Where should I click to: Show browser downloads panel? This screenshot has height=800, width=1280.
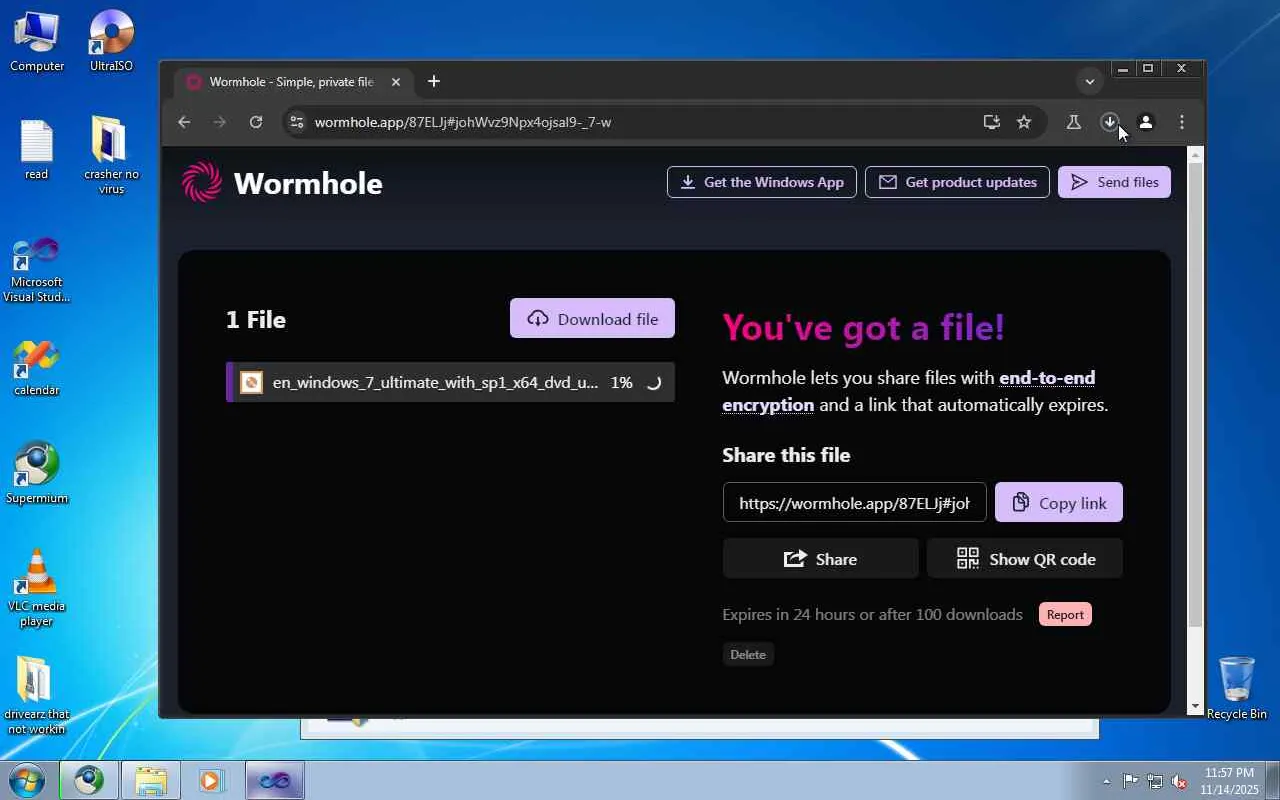[x=1109, y=122]
